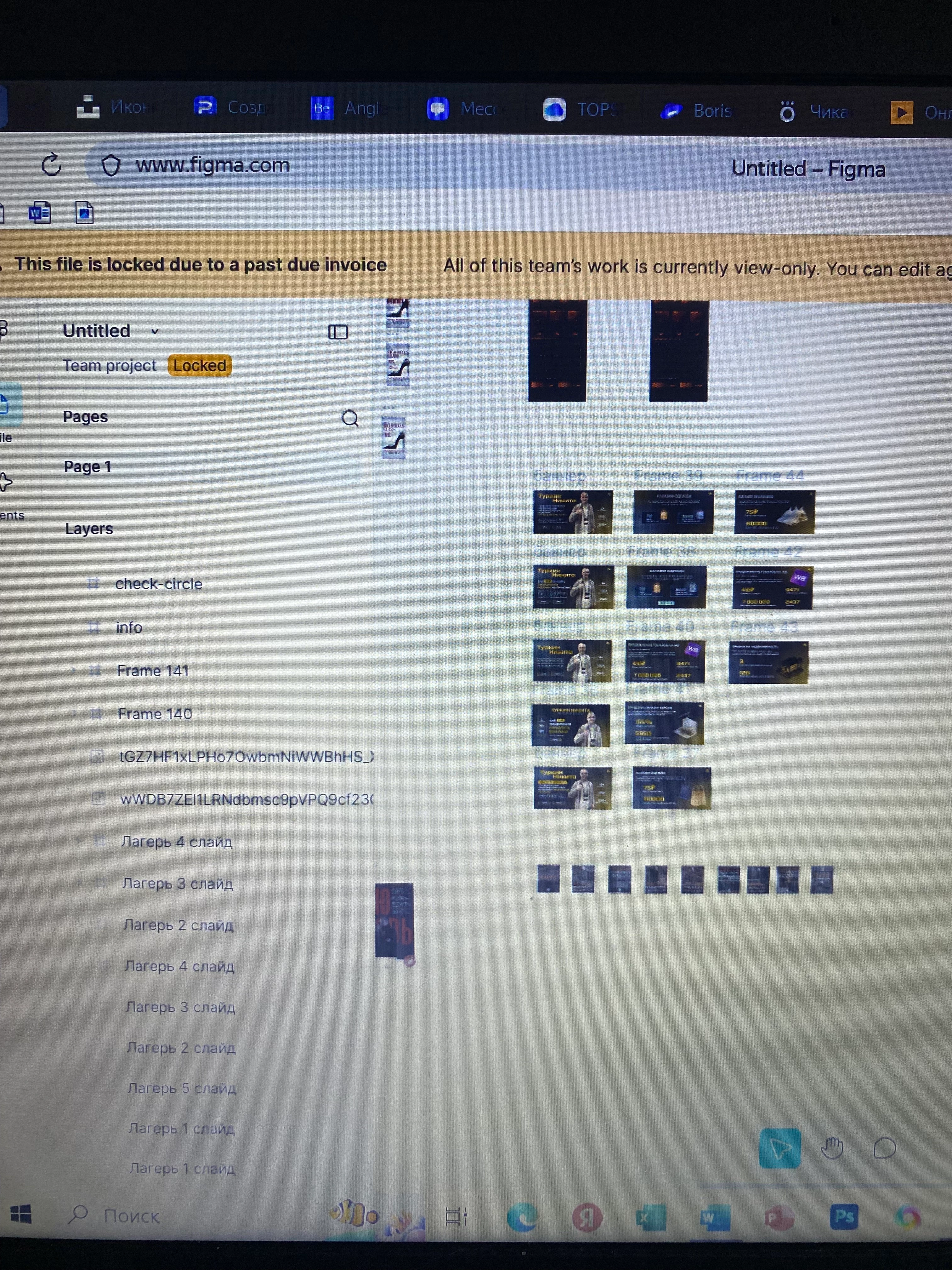Toggle the sidebar collapse panel icon
952x1270 pixels.
pyautogui.click(x=338, y=332)
